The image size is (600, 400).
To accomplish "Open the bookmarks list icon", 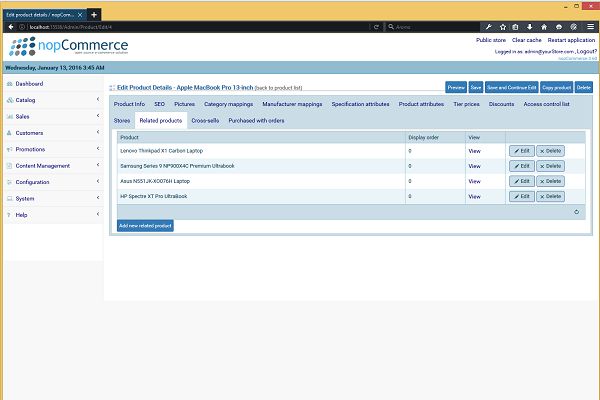I will tap(515, 27).
